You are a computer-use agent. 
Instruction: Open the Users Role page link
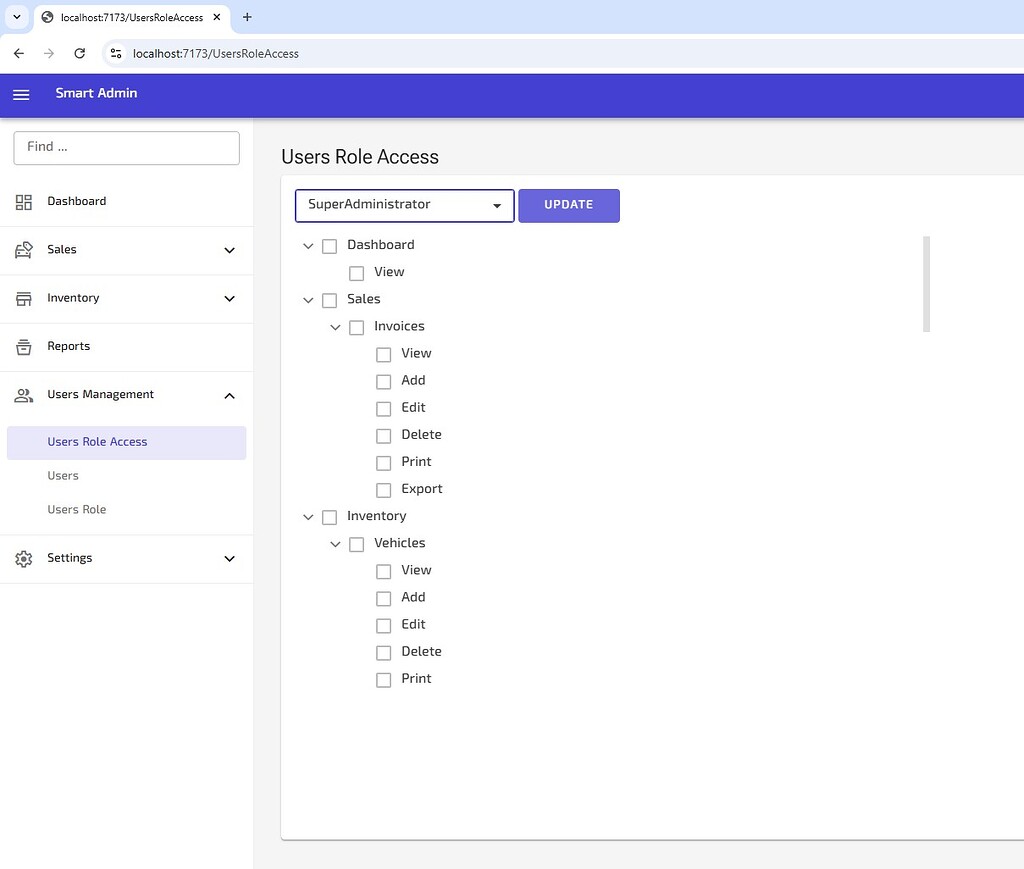(77, 509)
